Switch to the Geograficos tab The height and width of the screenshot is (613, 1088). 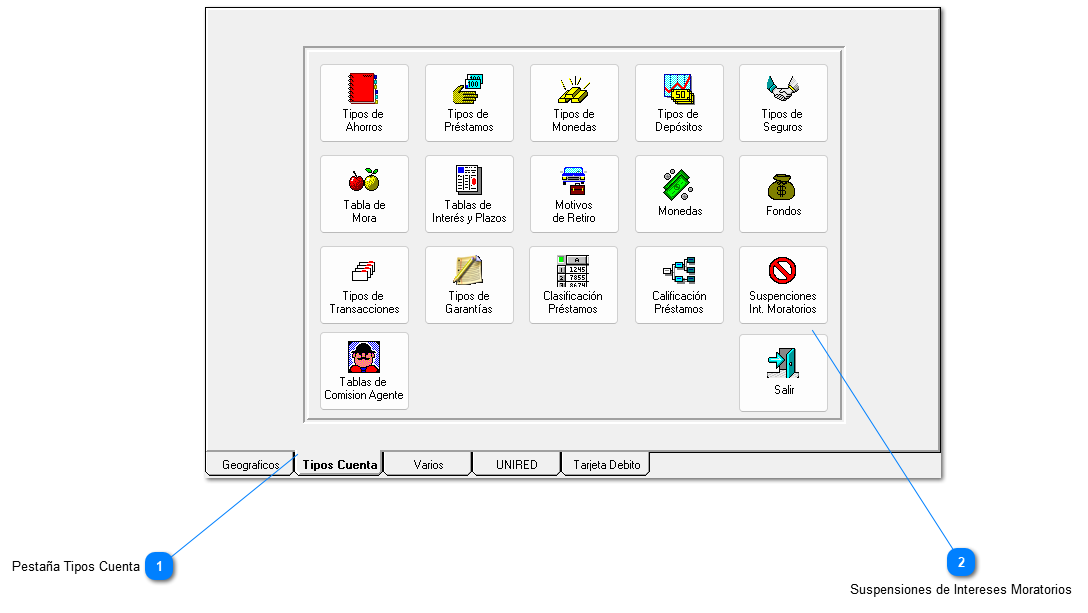click(x=250, y=465)
